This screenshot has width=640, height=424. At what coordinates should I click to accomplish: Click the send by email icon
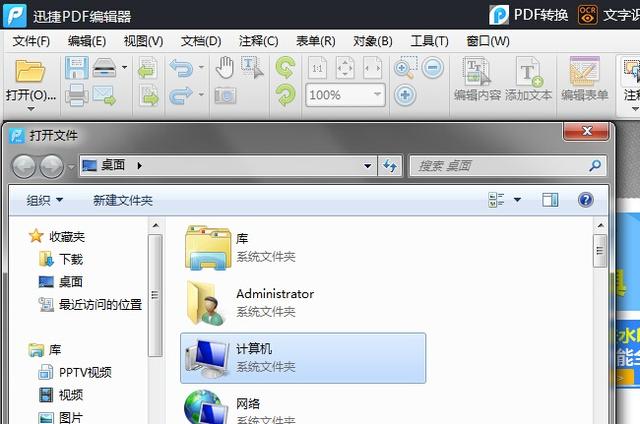(104, 95)
